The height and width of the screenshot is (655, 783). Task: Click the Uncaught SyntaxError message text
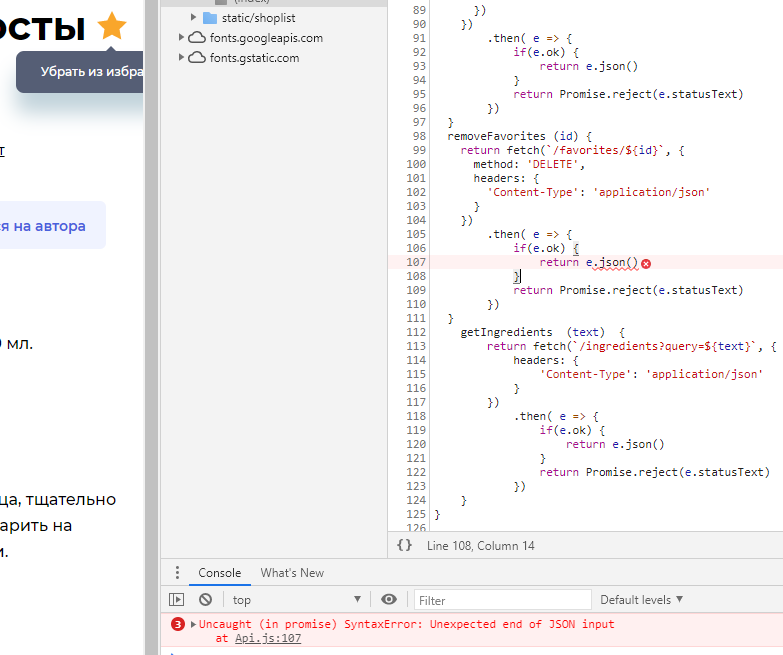(406, 624)
